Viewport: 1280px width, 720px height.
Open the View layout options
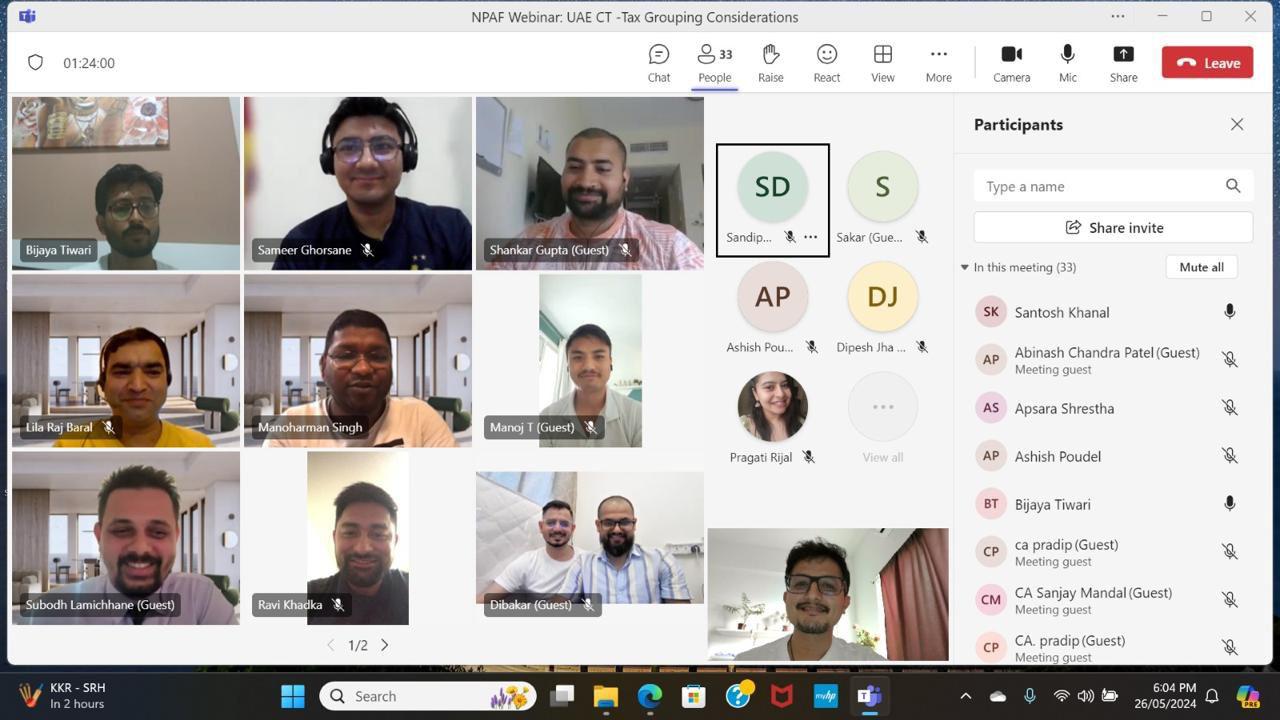882,63
